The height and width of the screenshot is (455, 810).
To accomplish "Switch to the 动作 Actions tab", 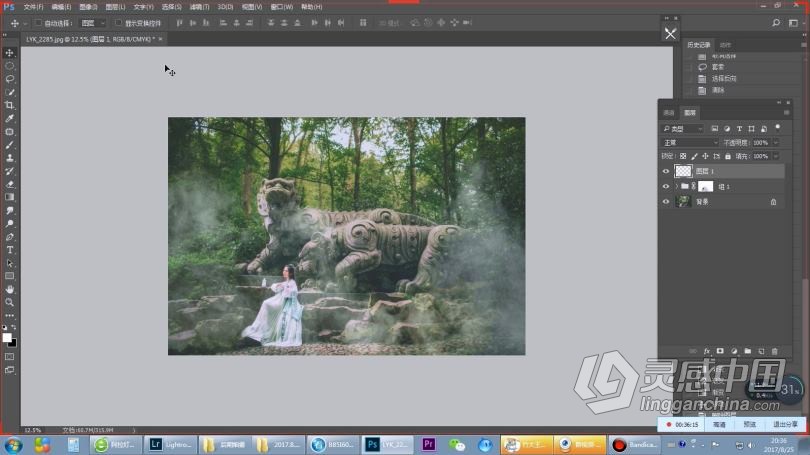I will (725, 45).
